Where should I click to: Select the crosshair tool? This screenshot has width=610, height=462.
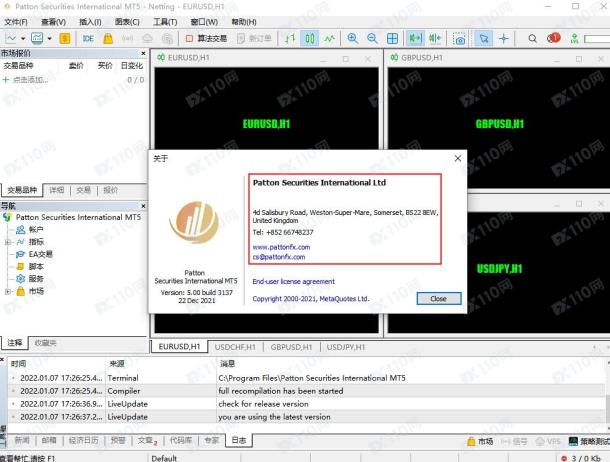click(x=504, y=38)
